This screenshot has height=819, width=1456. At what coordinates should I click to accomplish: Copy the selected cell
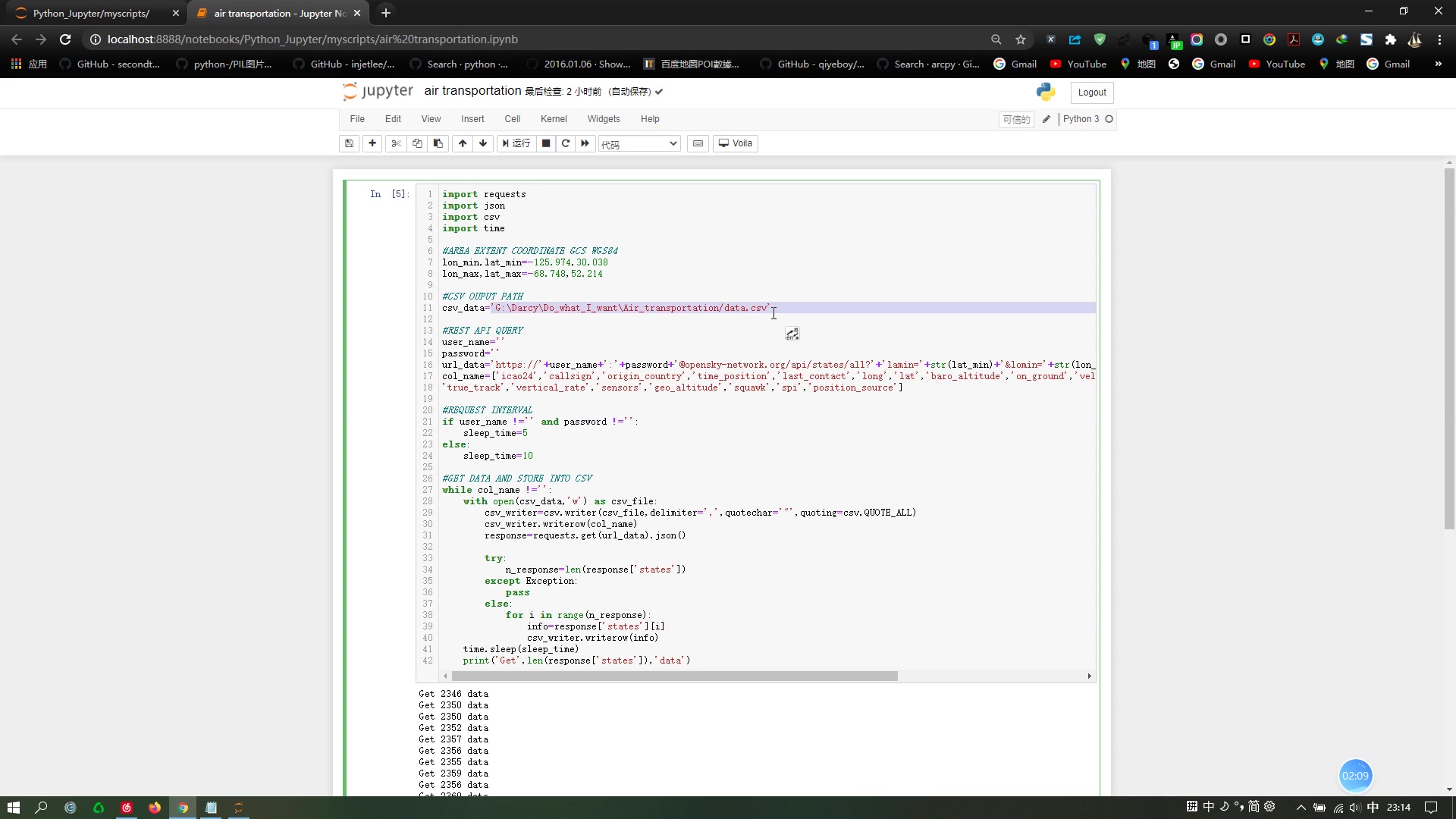pyautogui.click(x=417, y=143)
